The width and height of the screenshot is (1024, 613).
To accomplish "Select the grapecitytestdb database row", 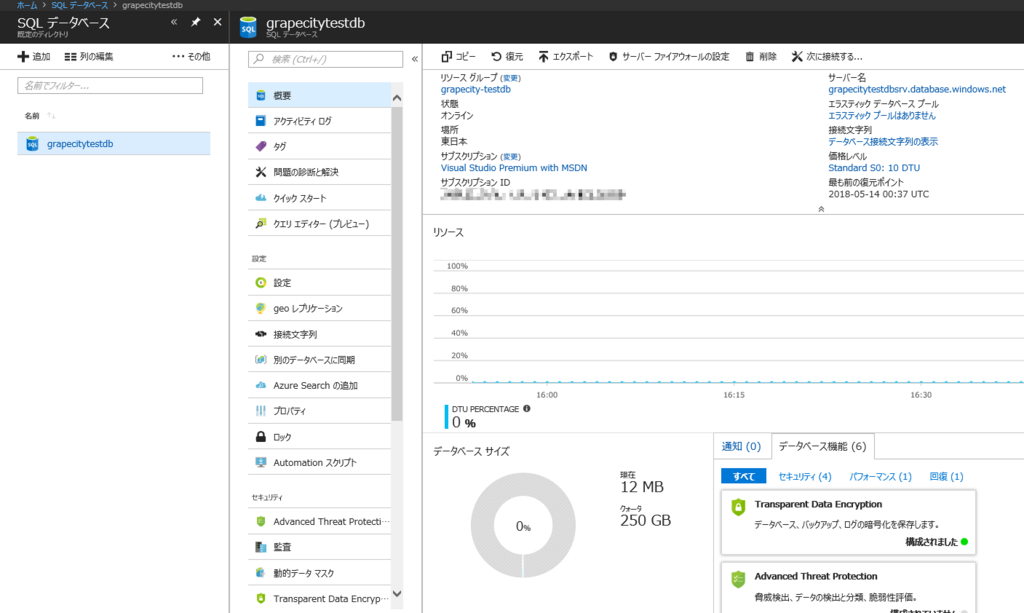I will pos(114,144).
